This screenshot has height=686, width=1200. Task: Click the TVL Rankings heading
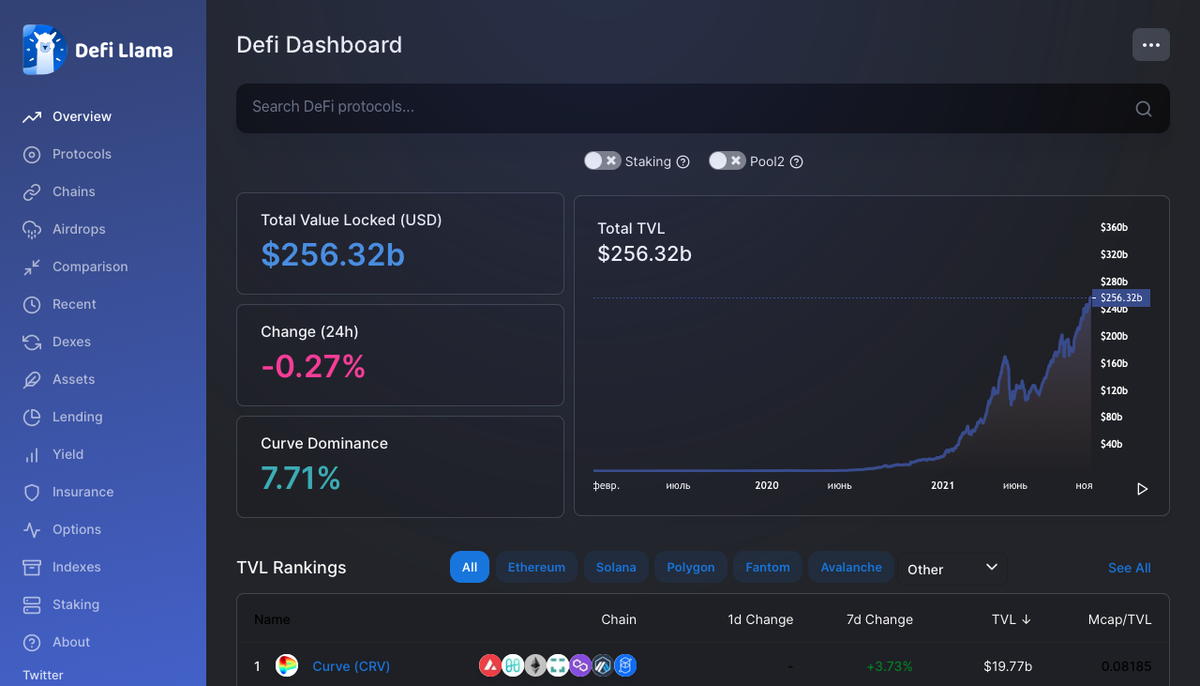coord(291,568)
